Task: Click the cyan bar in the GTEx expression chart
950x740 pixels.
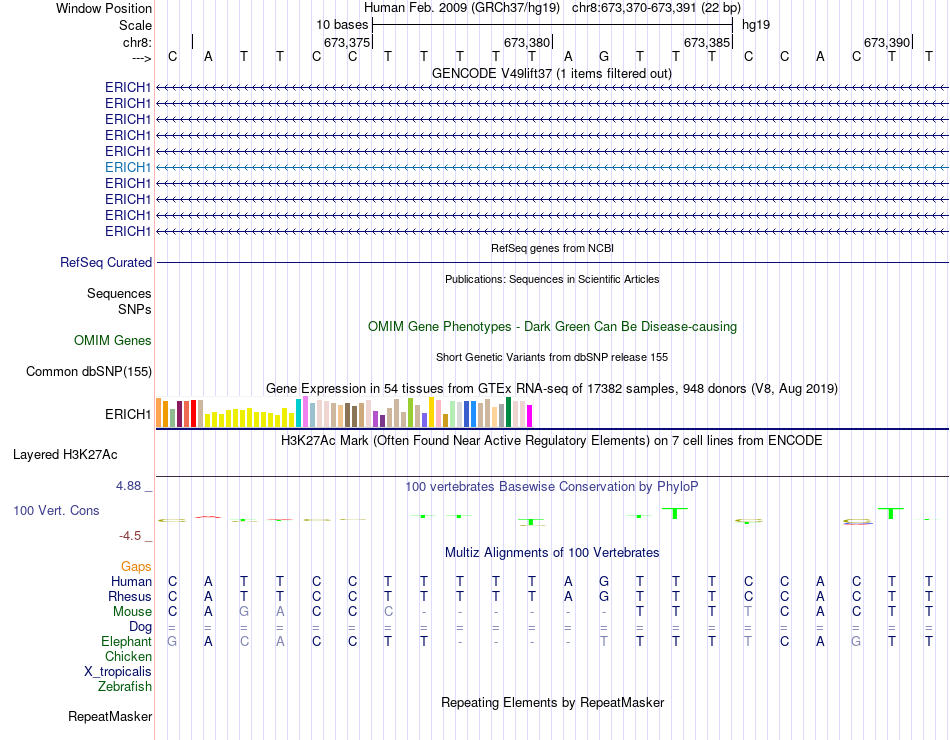Action: pyautogui.click(x=298, y=413)
